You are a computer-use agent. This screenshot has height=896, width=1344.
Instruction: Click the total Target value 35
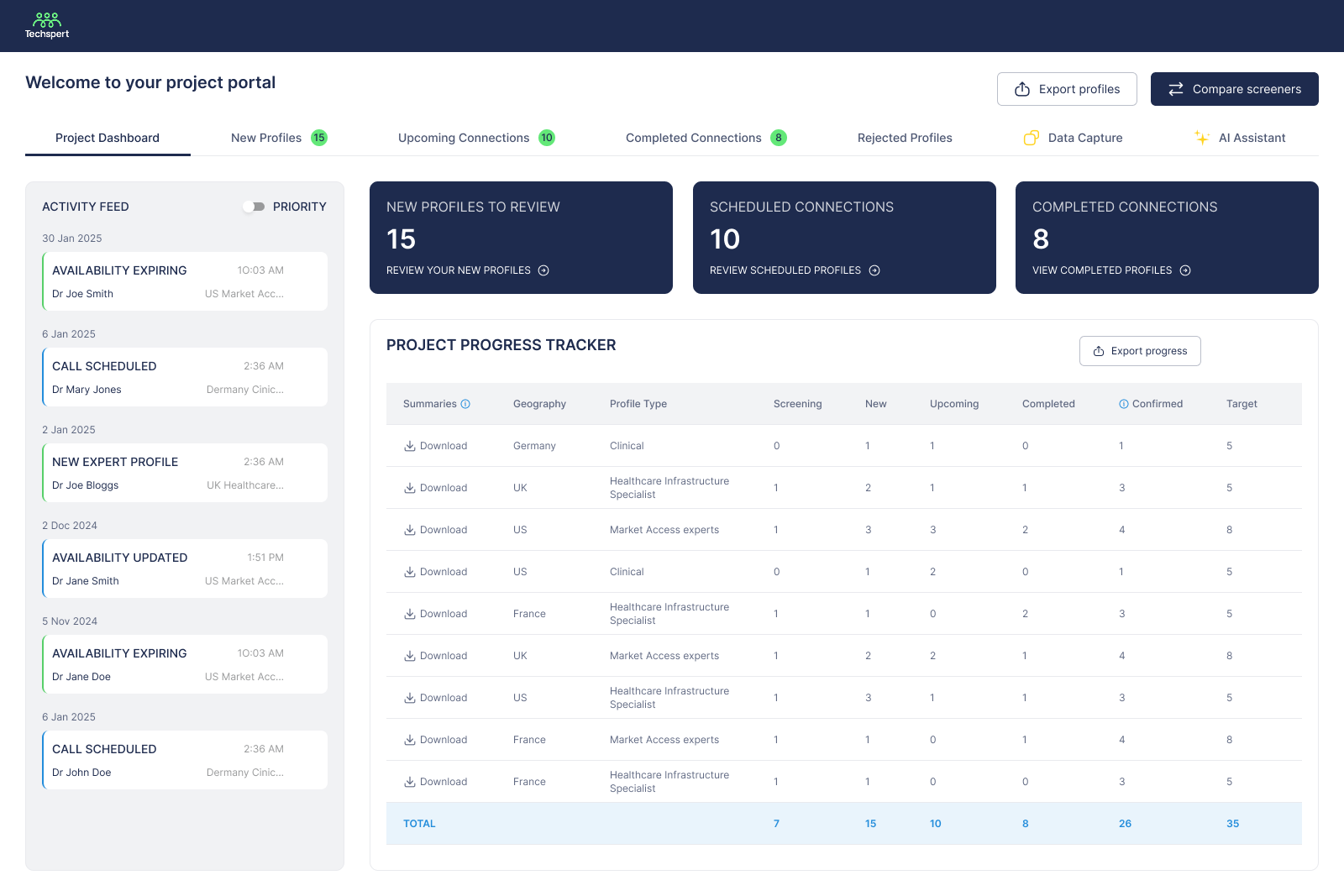click(x=1232, y=824)
